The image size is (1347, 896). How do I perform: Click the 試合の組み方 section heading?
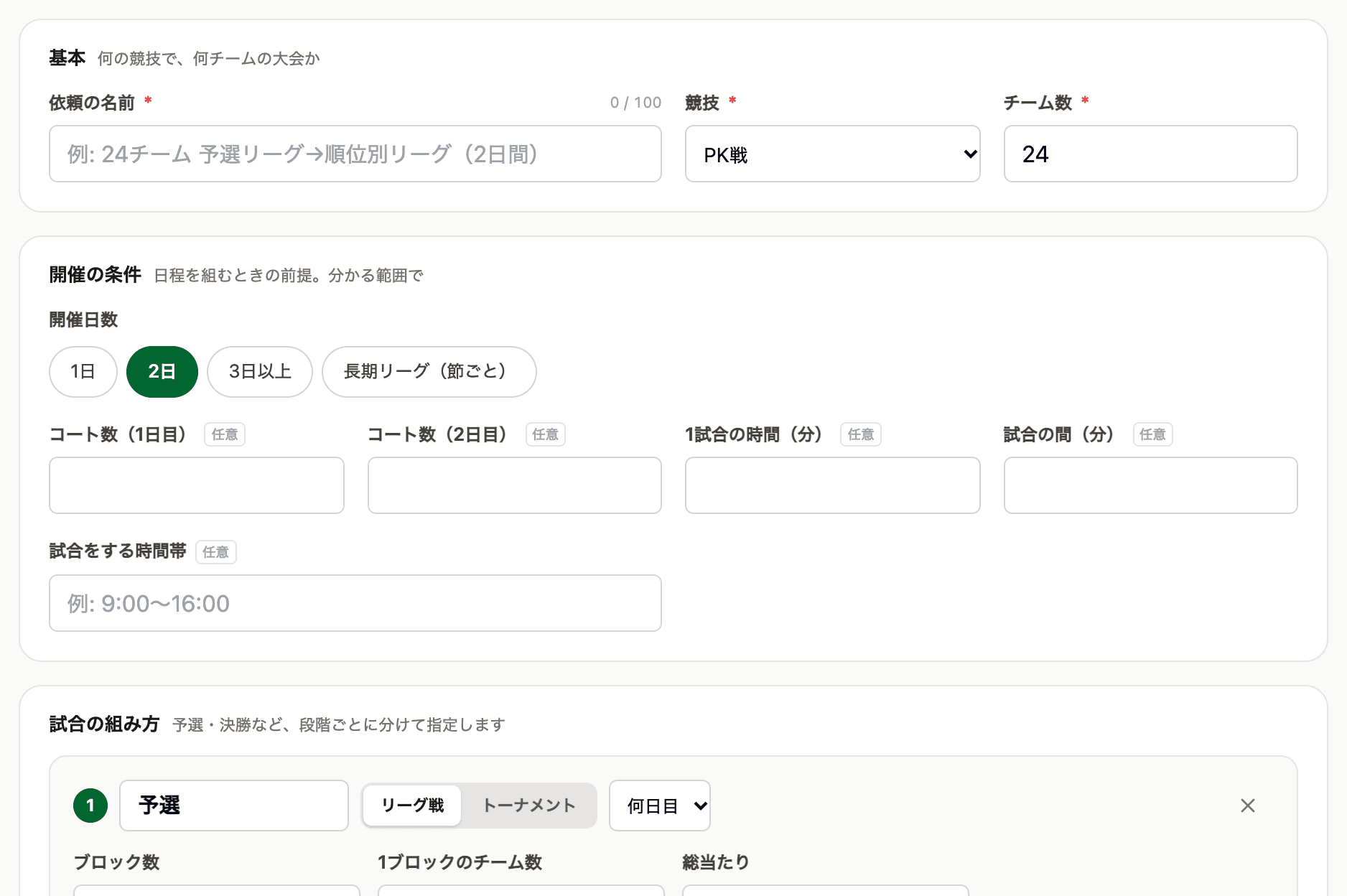pos(105,724)
